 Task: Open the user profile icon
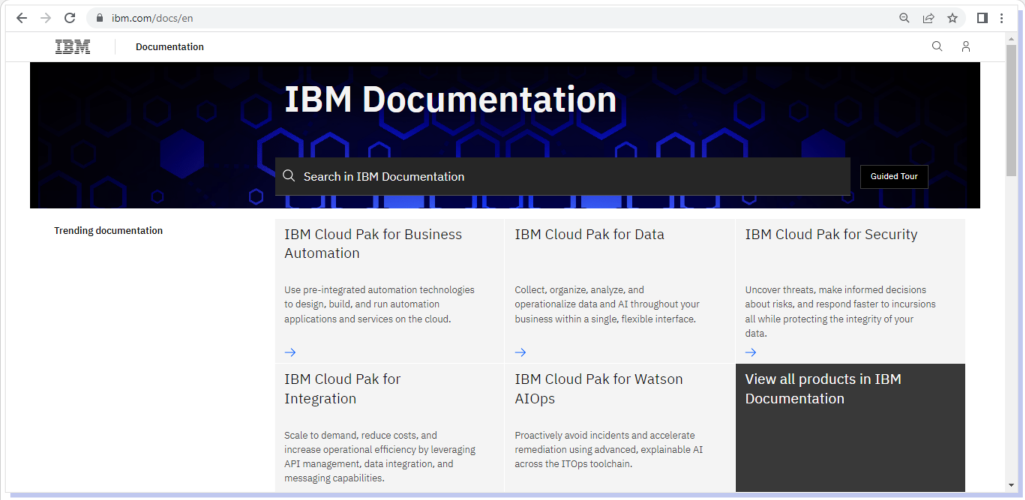point(966,46)
